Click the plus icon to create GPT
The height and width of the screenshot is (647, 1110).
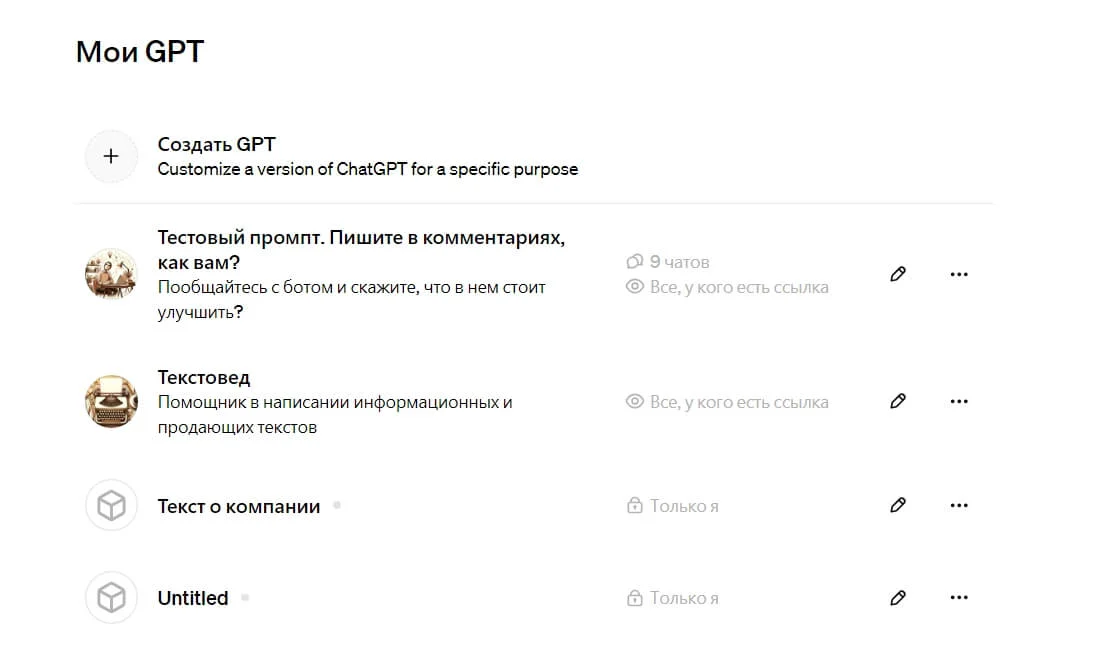pos(111,157)
